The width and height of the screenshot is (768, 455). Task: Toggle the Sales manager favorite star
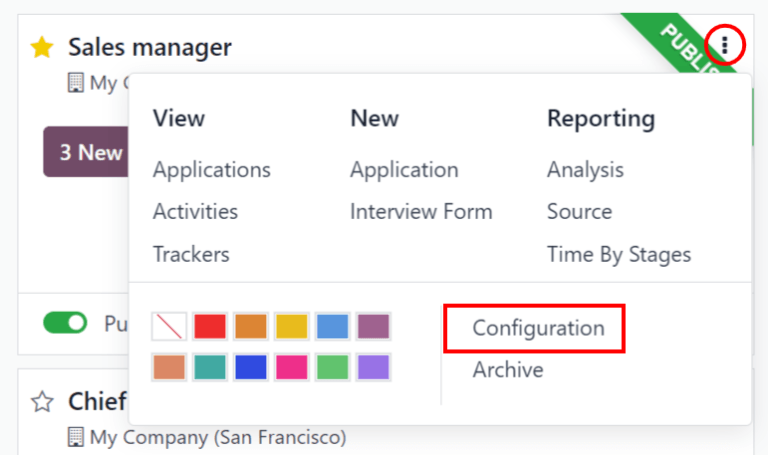(41, 48)
